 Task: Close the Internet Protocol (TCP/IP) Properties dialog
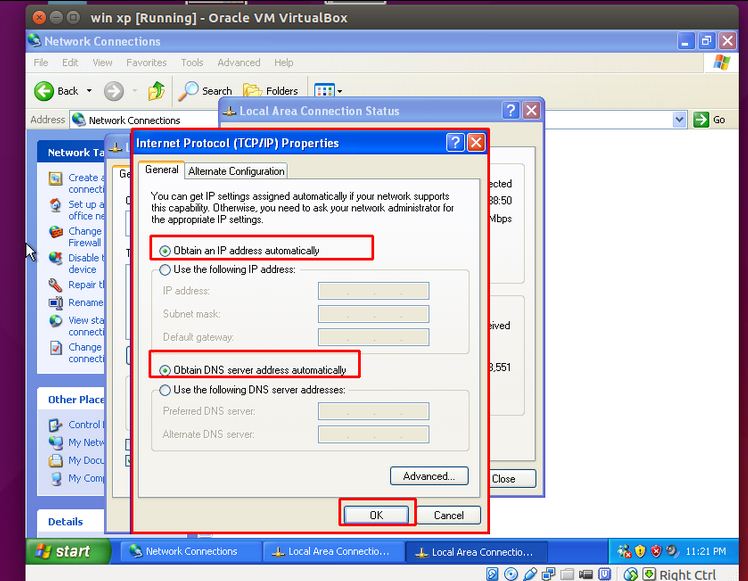pos(476,142)
